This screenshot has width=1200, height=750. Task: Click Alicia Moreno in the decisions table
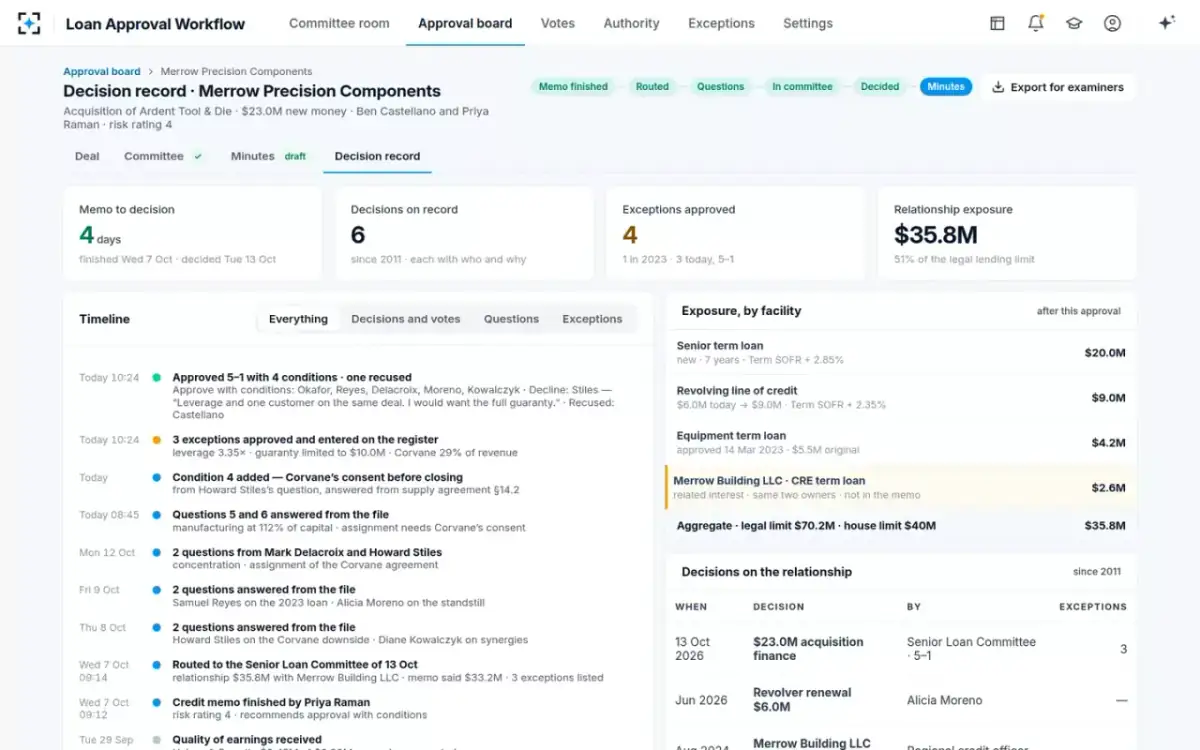944,700
